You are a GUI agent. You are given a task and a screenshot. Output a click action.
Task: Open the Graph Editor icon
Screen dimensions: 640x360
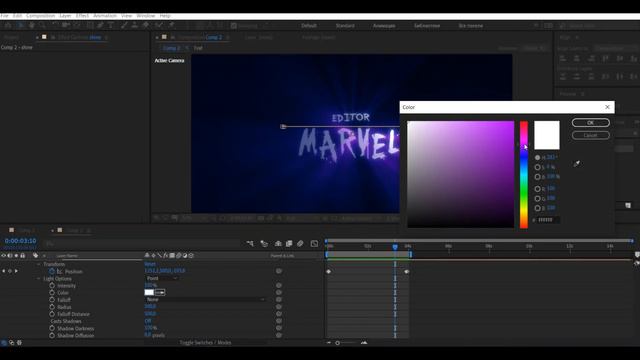point(314,244)
